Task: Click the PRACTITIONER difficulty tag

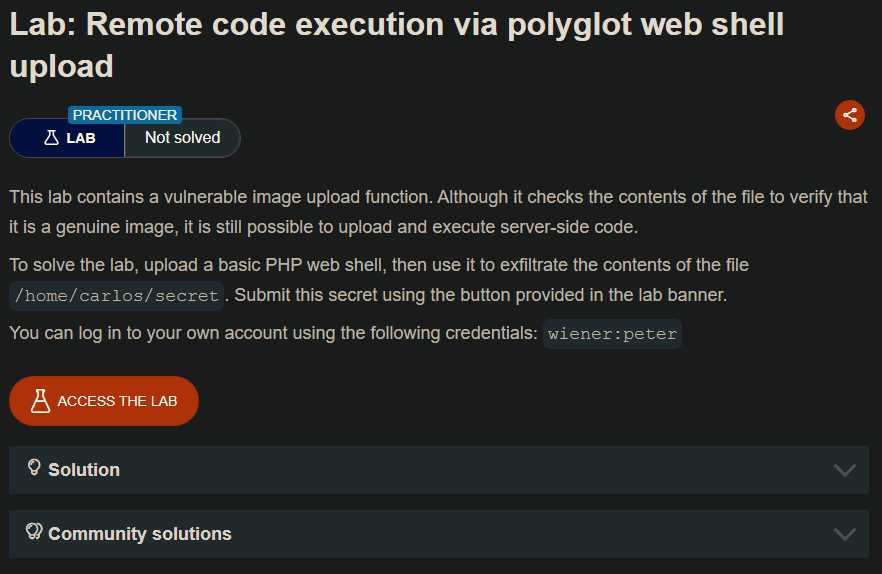Action: point(125,115)
